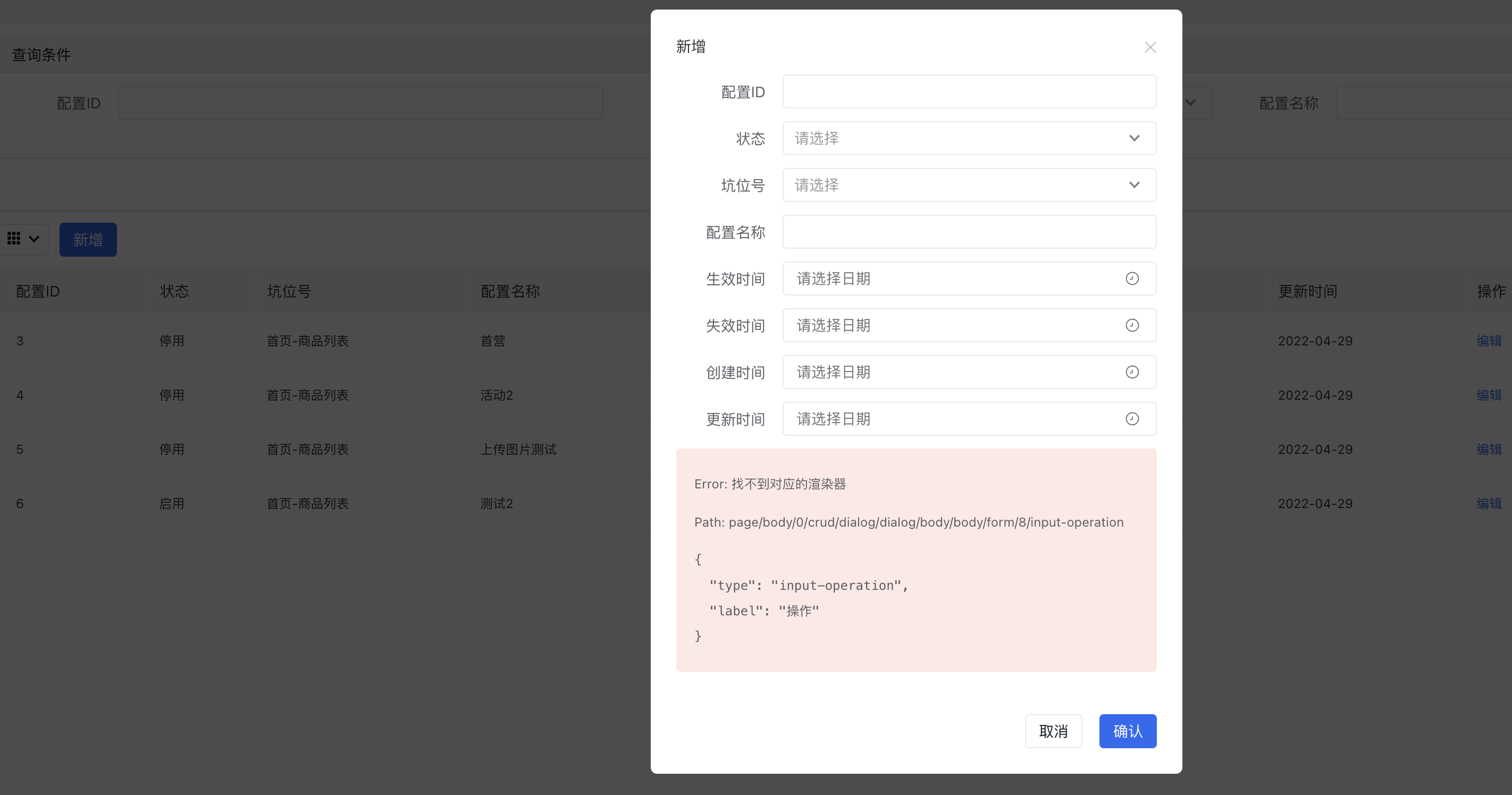1512x795 pixels.
Task: Focus the 配置ID input in the dialog
Action: [969, 91]
